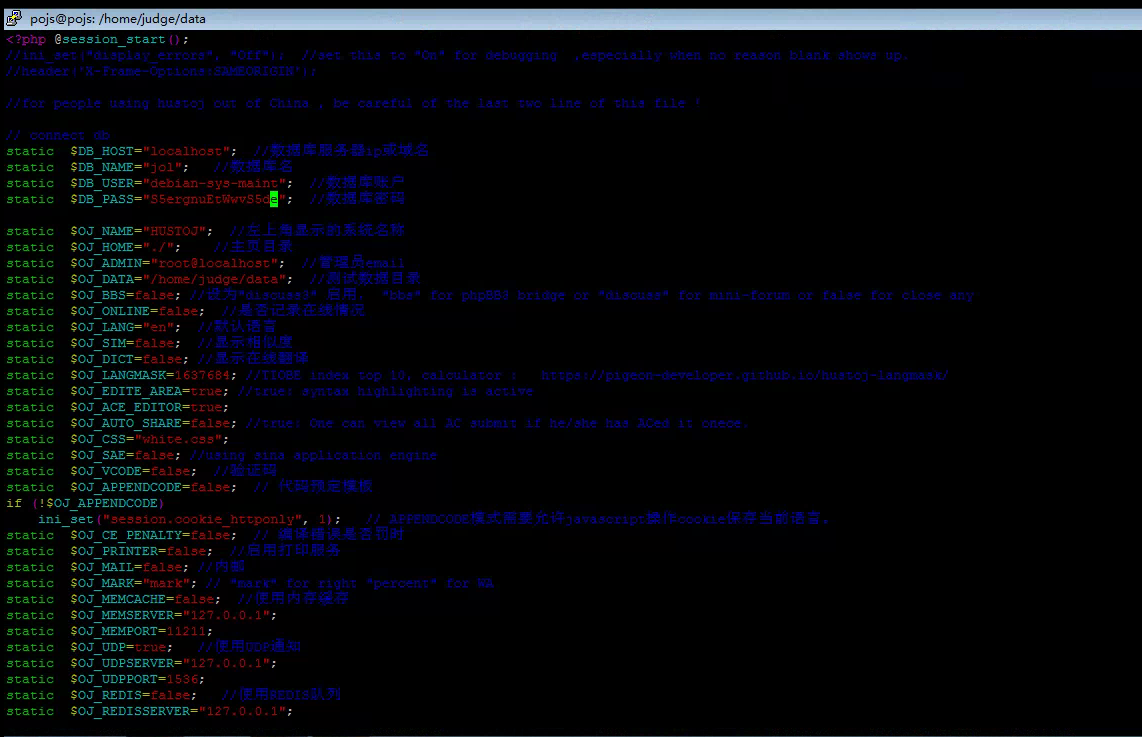
Task: Click the 1637684 LANGMASK value
Action: coord(202,376)
